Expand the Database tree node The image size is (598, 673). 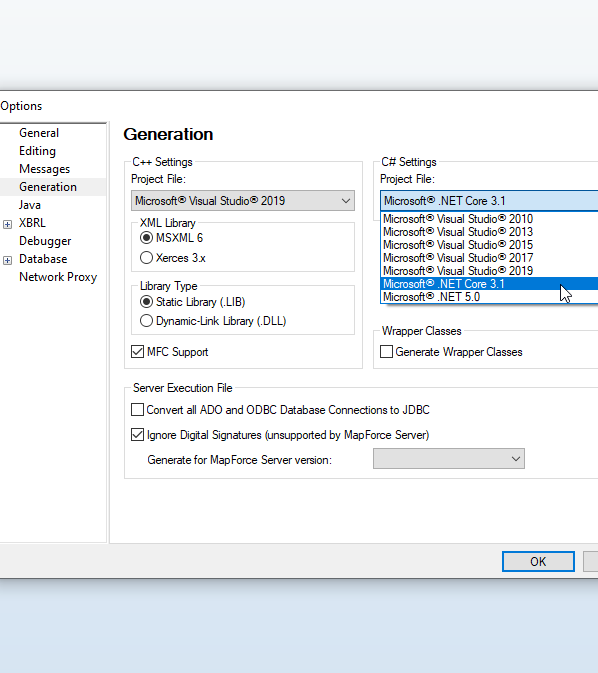[x=7, y=261]
